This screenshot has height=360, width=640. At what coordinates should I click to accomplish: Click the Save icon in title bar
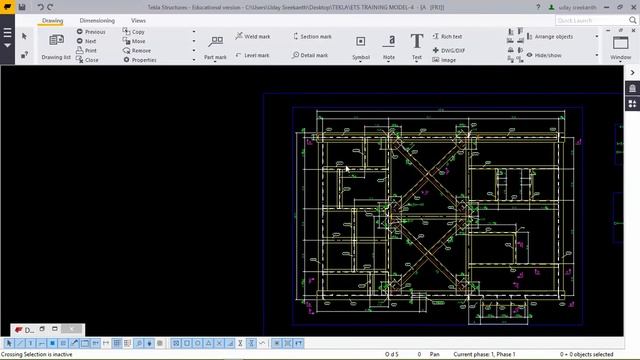pyautogui.click(x=22, y=7)
